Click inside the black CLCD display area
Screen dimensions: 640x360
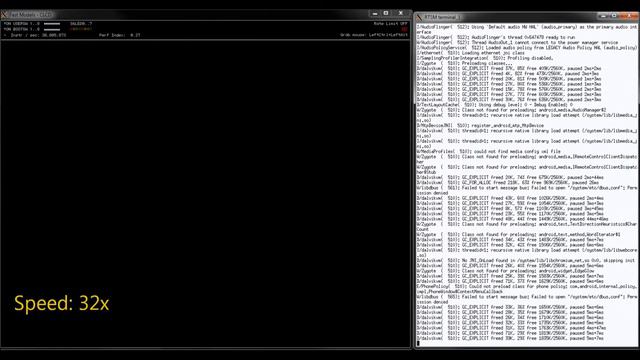[205, 194]
